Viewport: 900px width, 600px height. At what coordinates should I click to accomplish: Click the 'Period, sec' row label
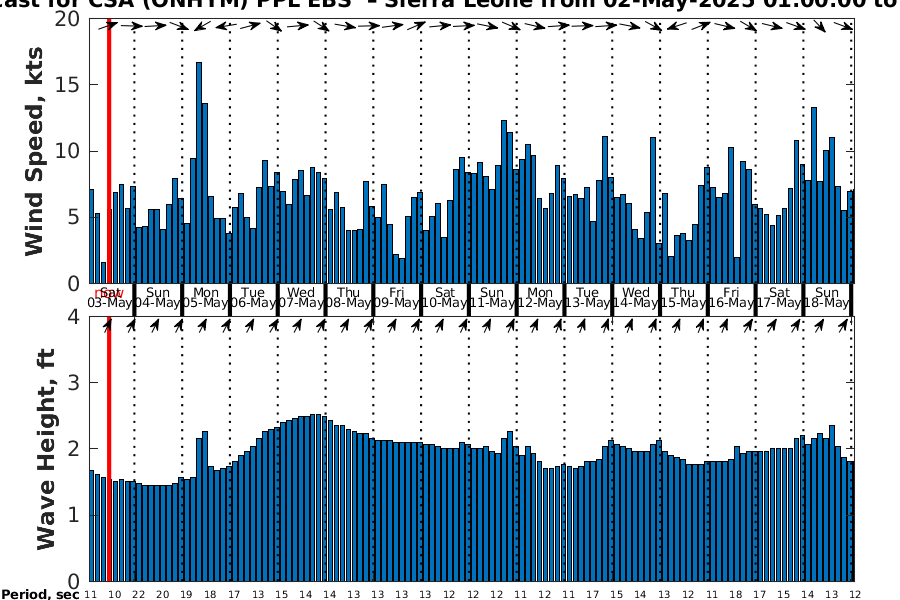(40, 594)
